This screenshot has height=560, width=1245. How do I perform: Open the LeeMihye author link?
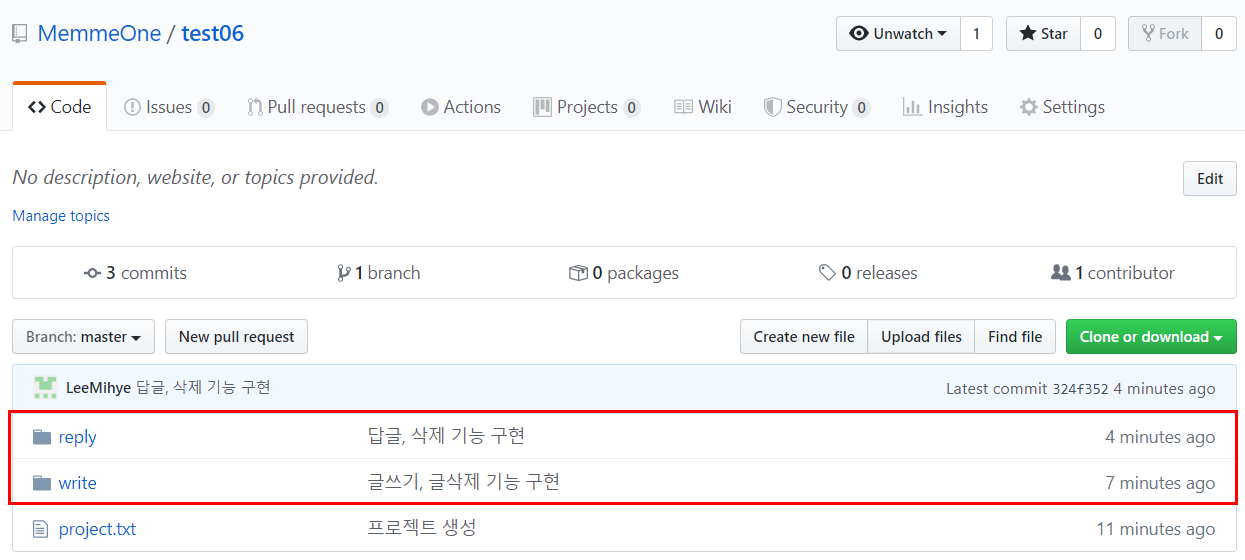pos(98,388)
